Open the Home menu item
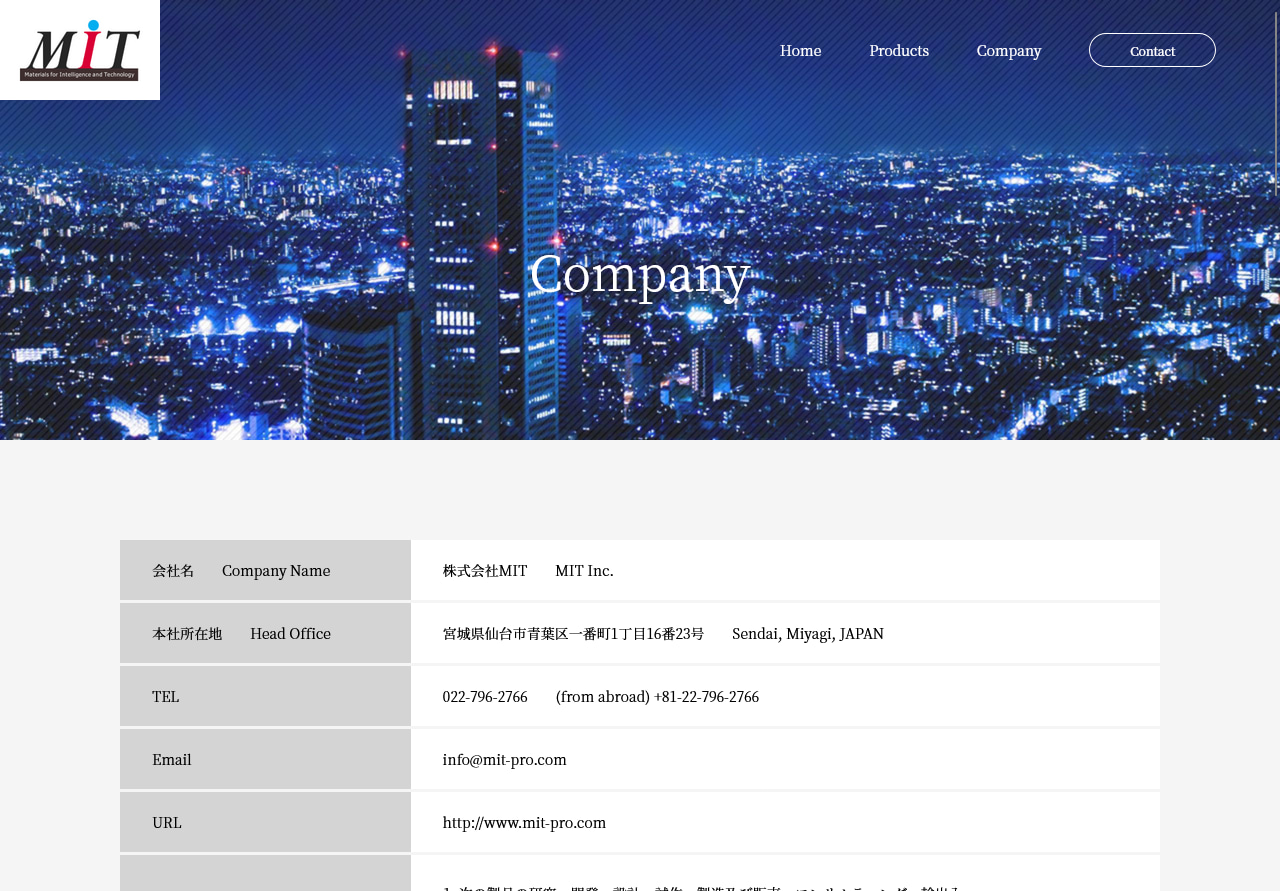The height and width of the screenshot is (891, 1280). [800, 51]
